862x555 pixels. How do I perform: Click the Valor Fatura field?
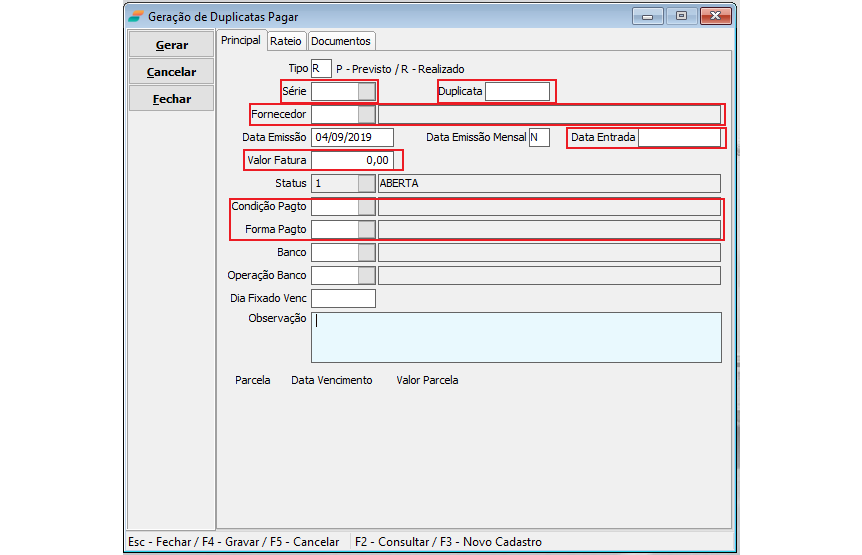click(x=352, y=160)
